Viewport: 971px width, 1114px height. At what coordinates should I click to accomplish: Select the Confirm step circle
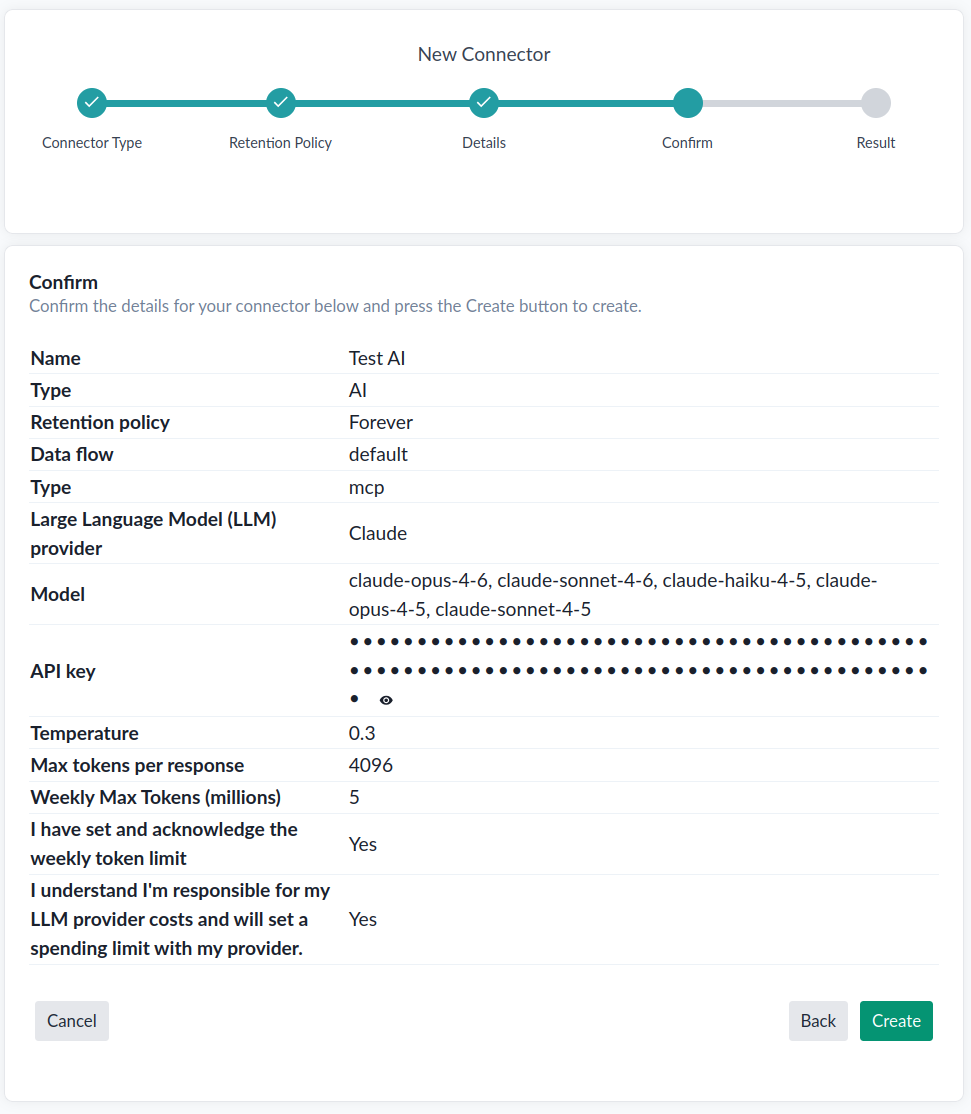click(688, 103)
